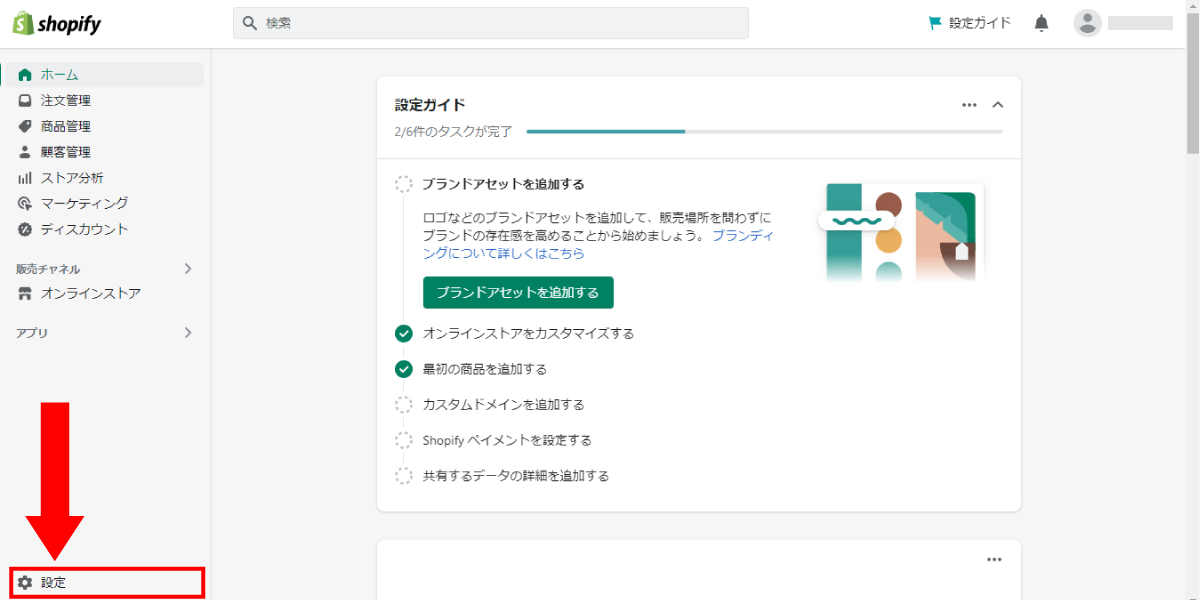Click the 注文管理 inbox icon
1200x600 pixels.
[x=25, y=101]
